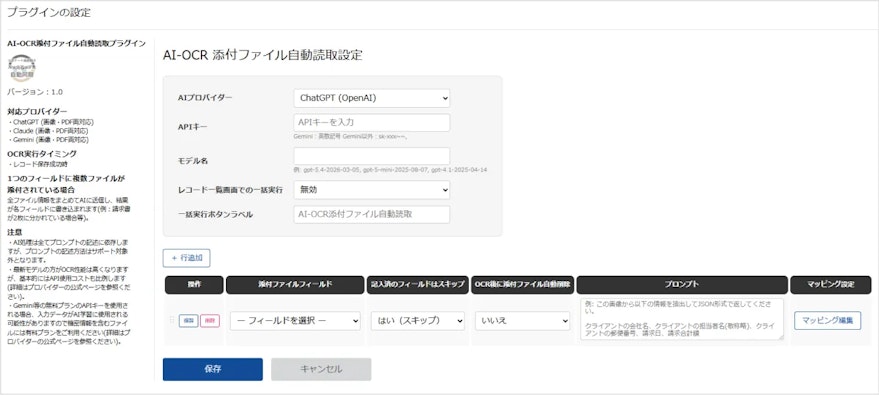
Task: Open the はい（スキップ） dropdown
Action: coord(418,321)
